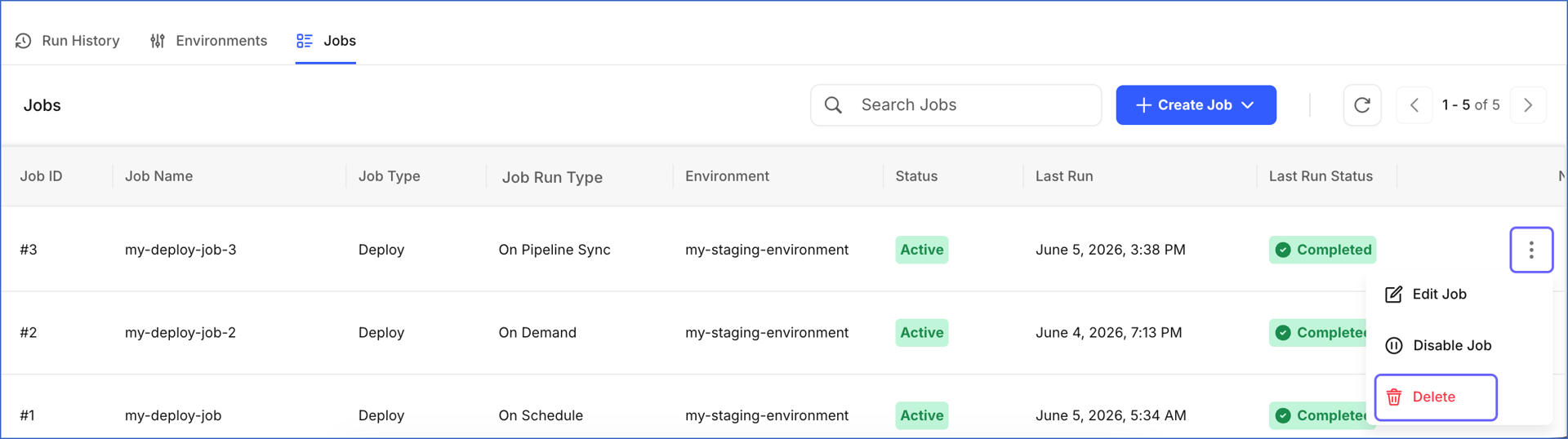Click the Job Type column header
Viewport: 1568px width, 439px height.
tap(389, 176)
